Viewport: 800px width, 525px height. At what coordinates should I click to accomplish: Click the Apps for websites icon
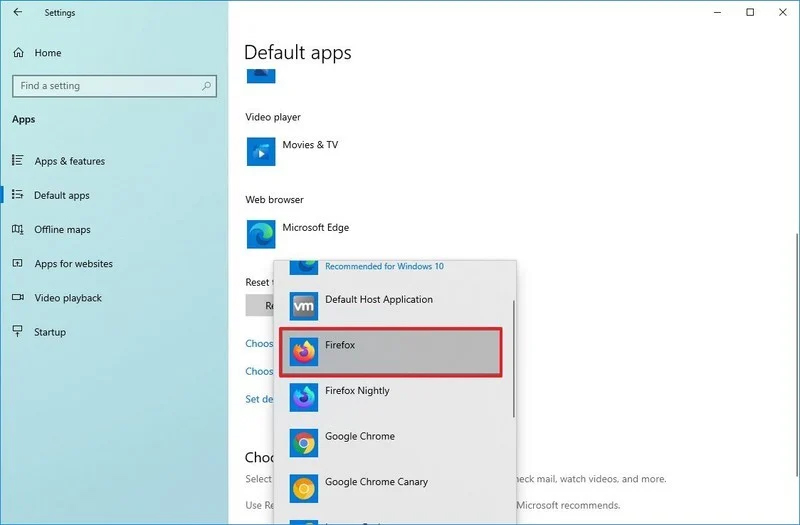[x=17, y=263]
